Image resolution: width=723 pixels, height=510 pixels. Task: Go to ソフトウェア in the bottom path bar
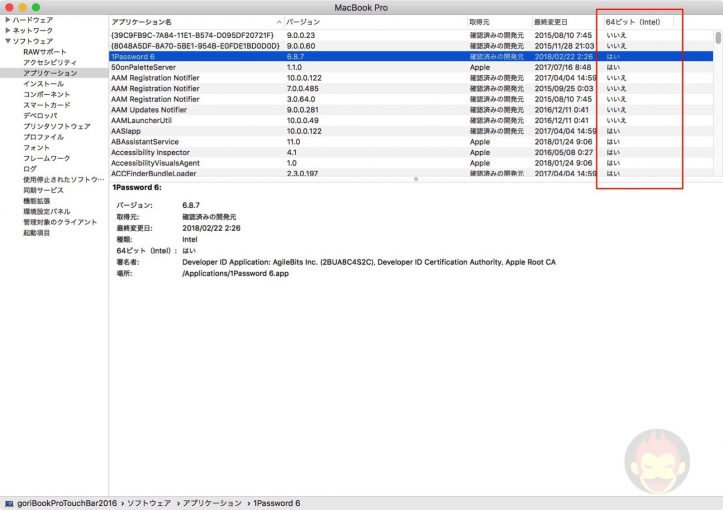(x=149, y=503)
